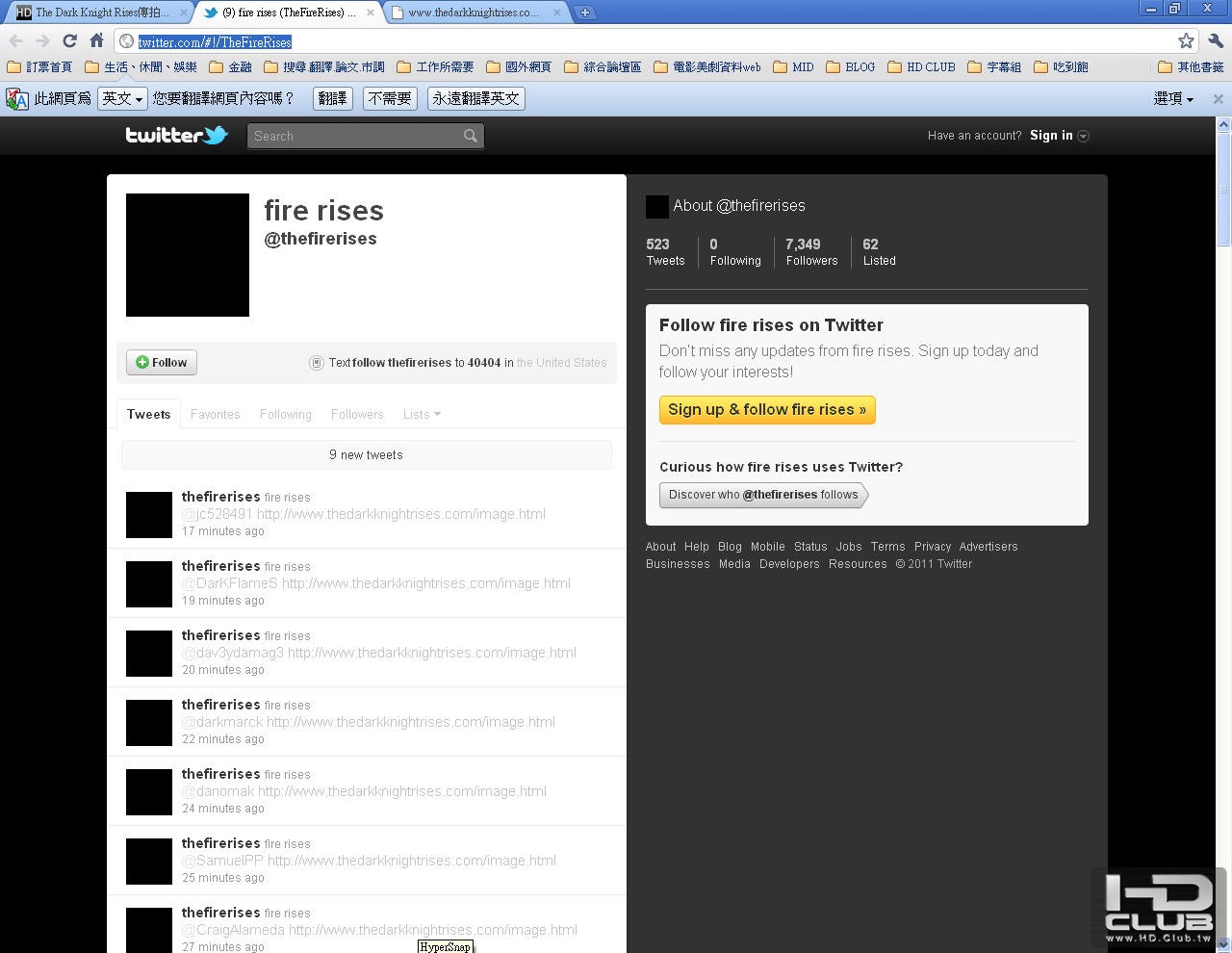The width and height of the screenshot is (1232, 953).
Task: Click the @darkmarck mention
Action: (222, 722)
